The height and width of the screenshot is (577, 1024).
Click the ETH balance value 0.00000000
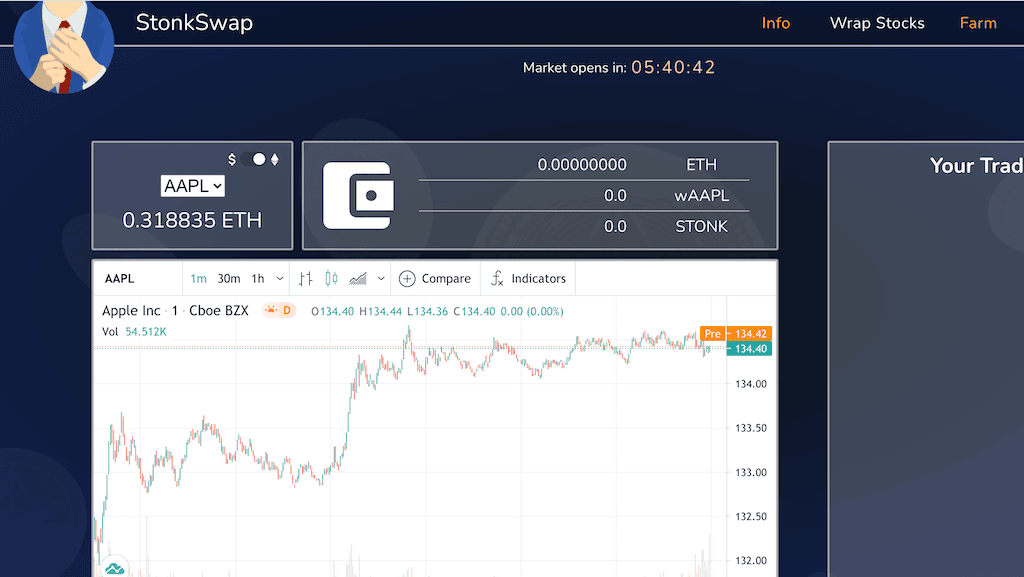(582, 164)
